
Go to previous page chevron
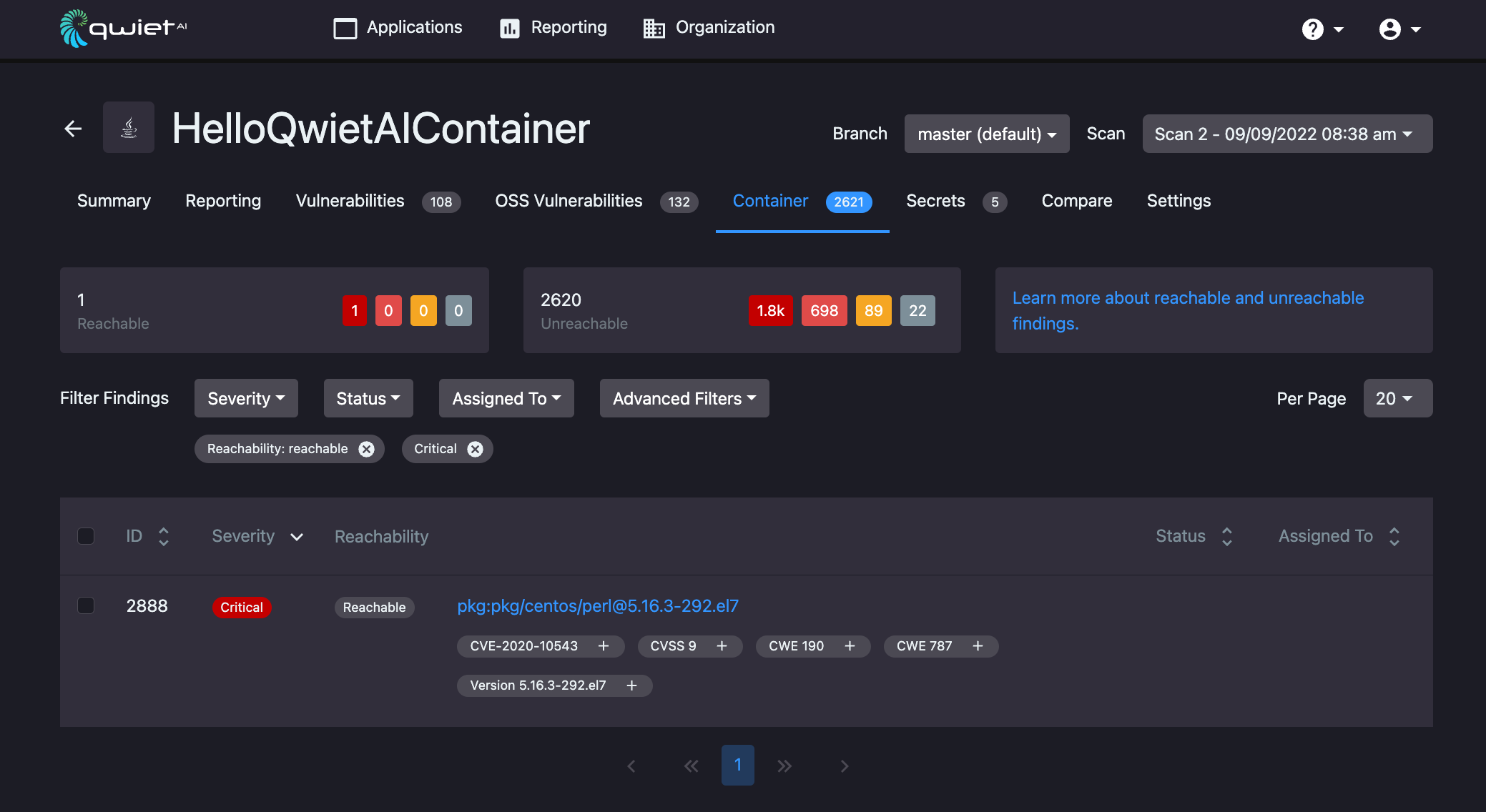(x=631, y=766)
